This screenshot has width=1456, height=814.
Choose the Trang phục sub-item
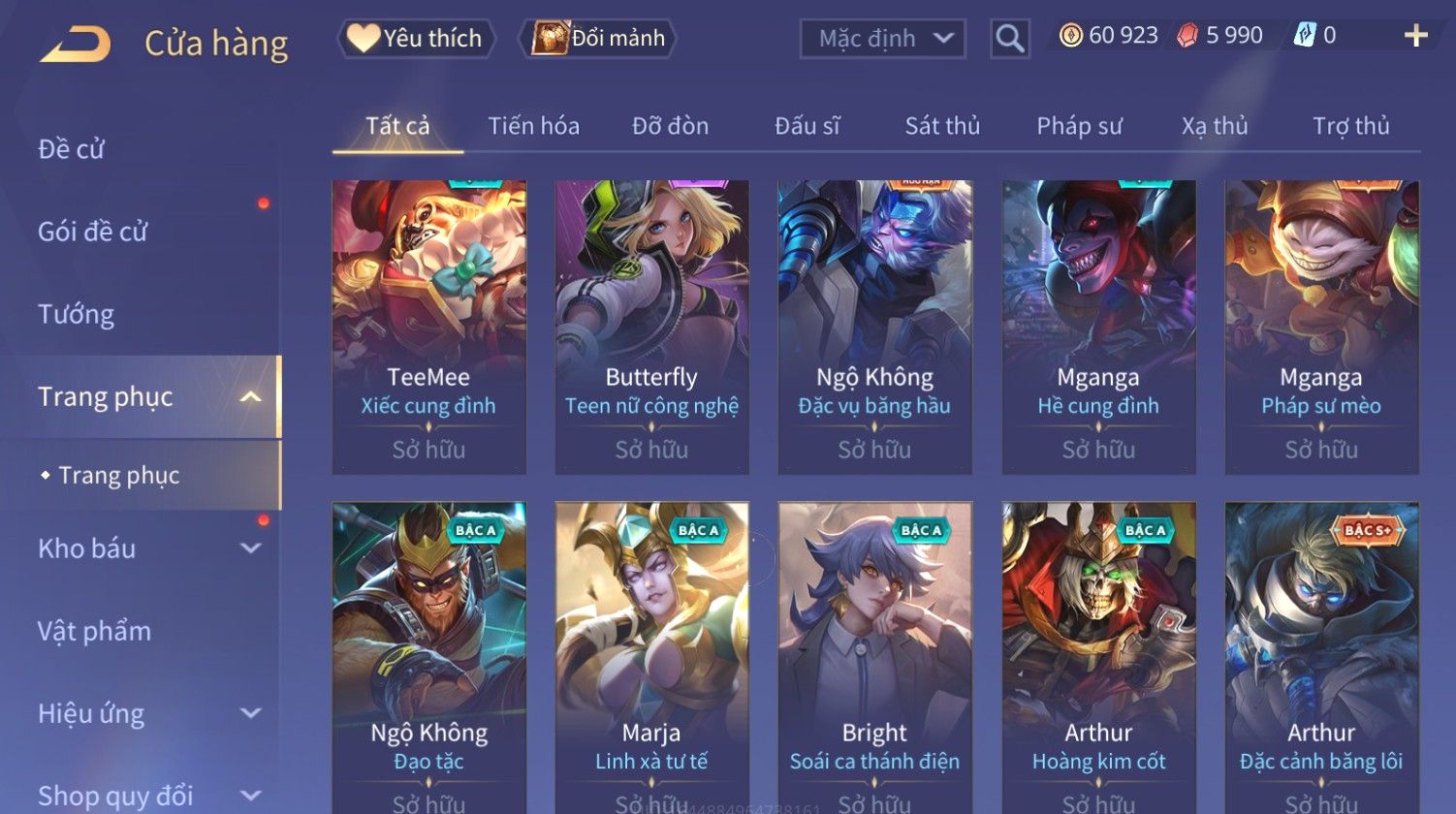(118, 476)
